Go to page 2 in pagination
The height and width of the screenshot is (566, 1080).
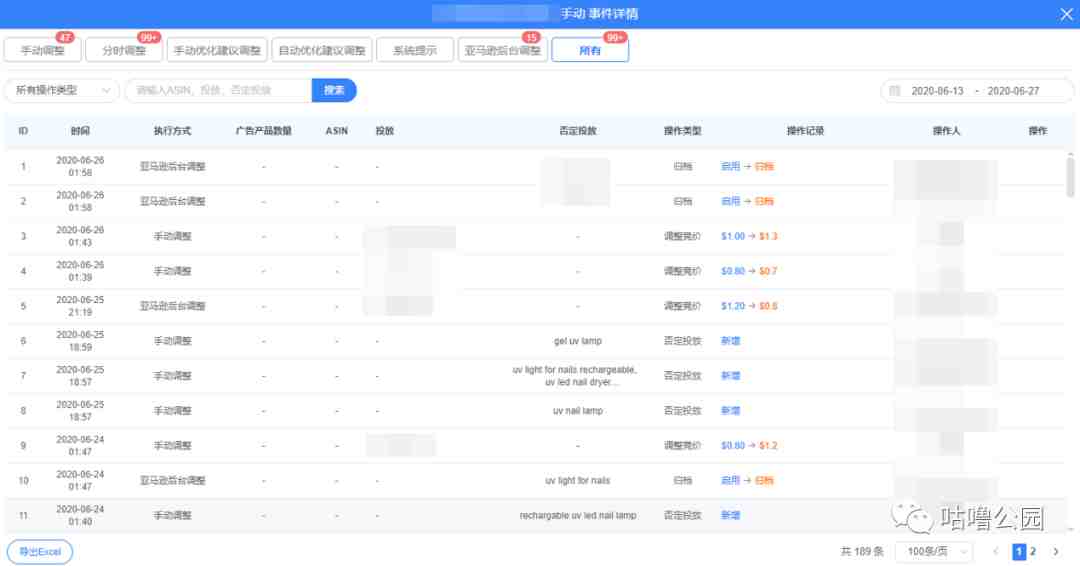pos(1033,552)
